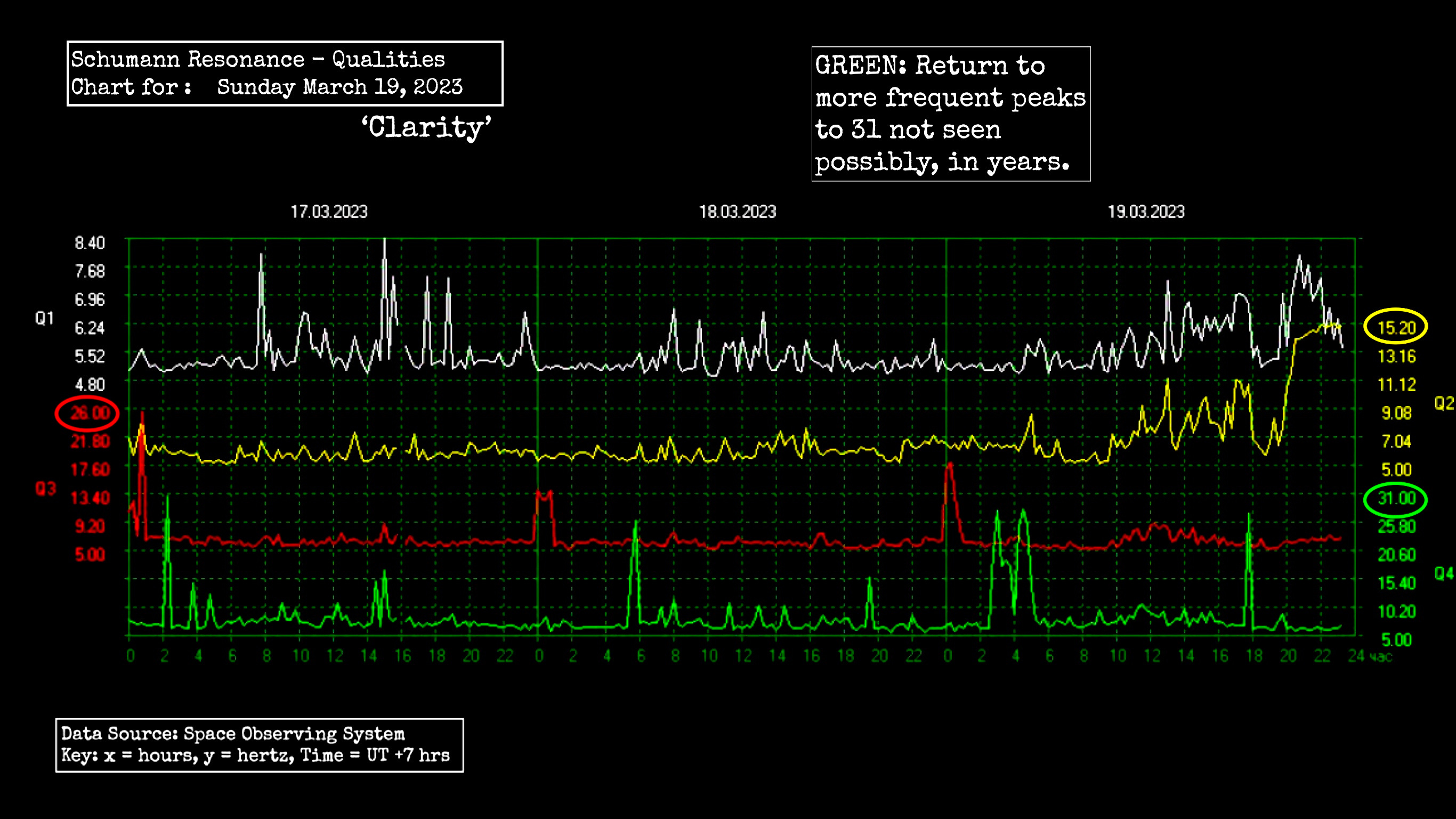This screenshot has height=819, width=1456.
Task: Click the 'Key: x = hours, y = hertz' line
Action: click(177, 756)
